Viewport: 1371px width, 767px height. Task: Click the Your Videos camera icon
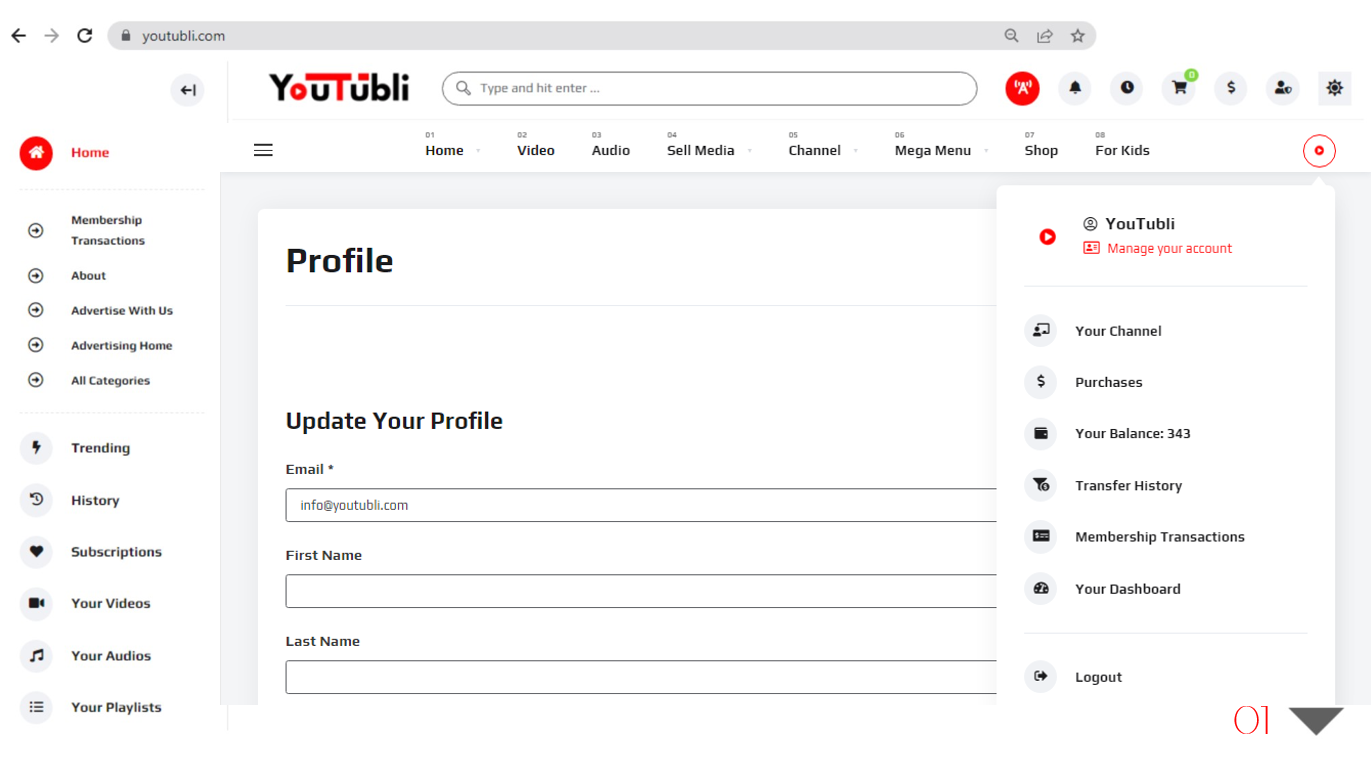36,603
